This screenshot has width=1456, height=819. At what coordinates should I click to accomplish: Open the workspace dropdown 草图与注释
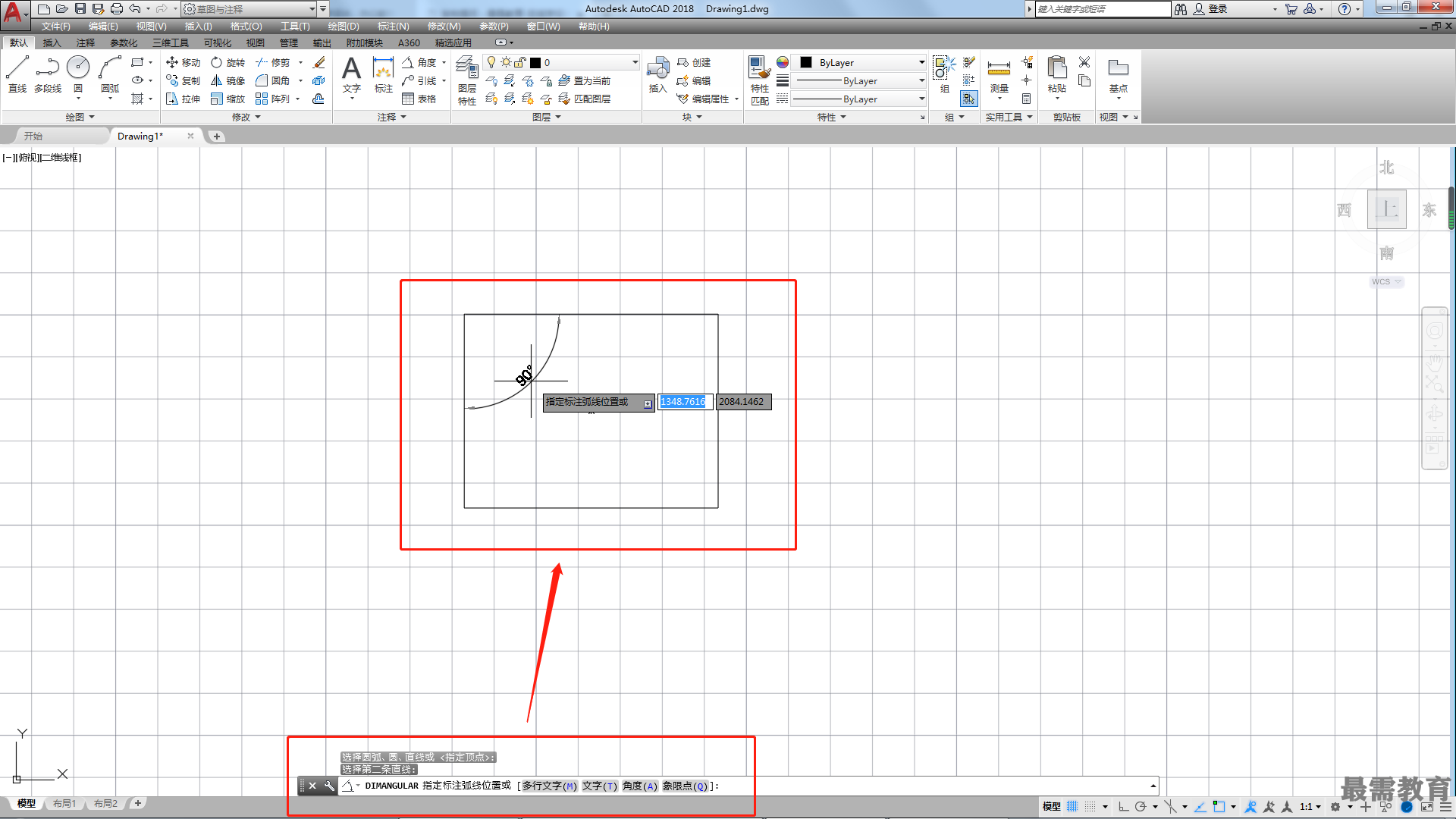[x=250, y=9]
